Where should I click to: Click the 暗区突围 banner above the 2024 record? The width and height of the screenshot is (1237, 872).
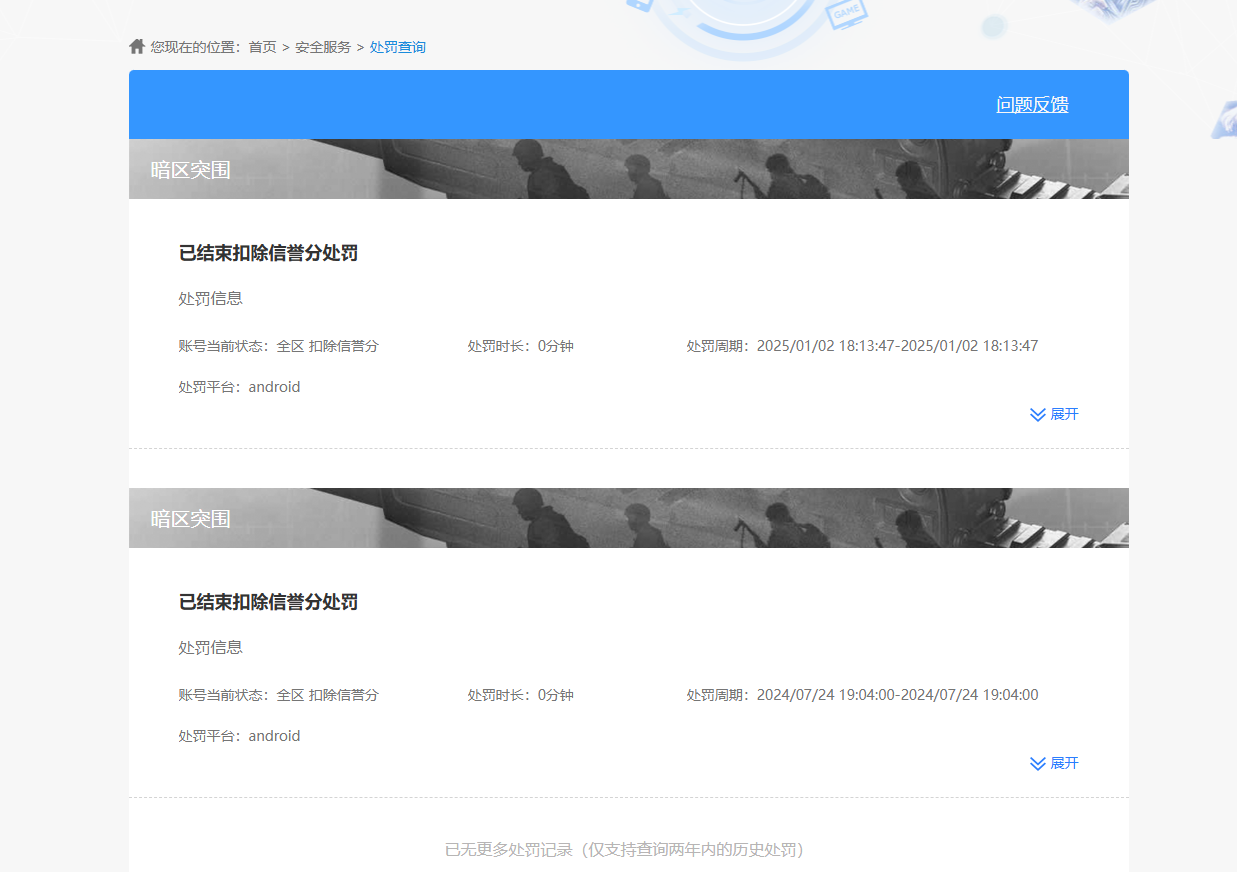[190, 519]
